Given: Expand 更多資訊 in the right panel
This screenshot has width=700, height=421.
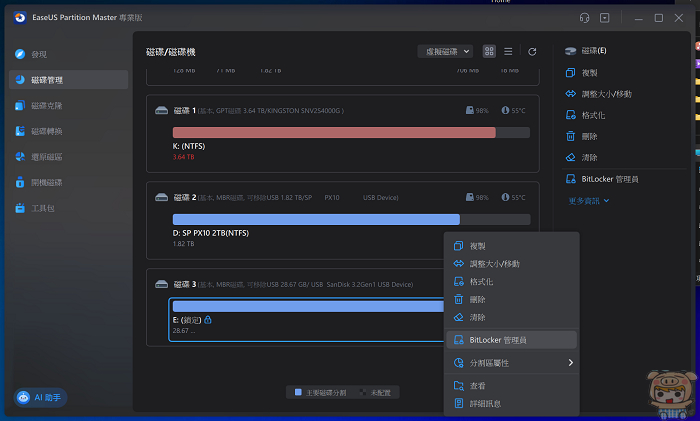Looking at the screenshot, I should point(588,200).
